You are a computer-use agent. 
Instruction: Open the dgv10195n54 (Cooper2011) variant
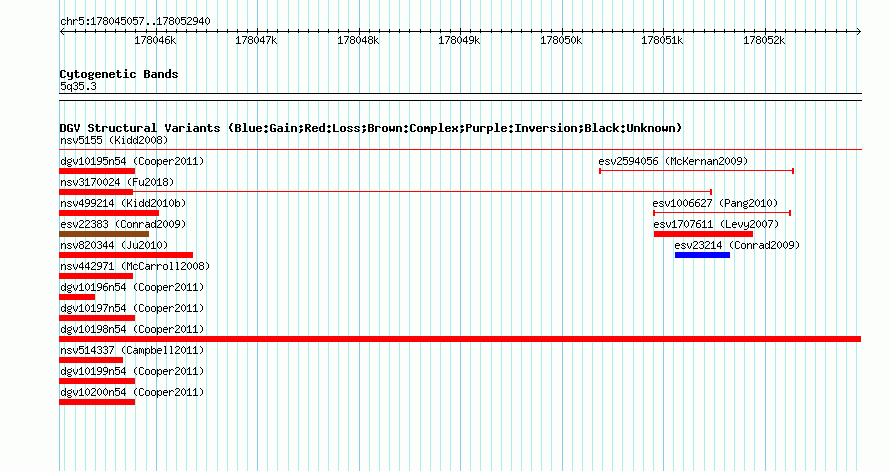pos(132,161)
